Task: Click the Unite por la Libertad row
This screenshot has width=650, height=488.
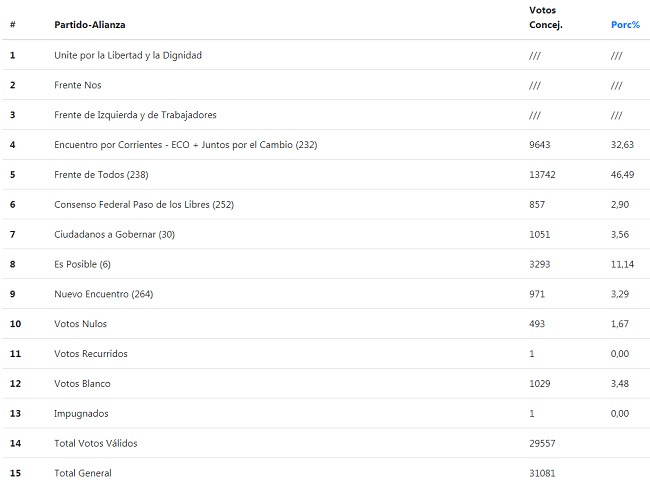Action: [x=326, y=55]
